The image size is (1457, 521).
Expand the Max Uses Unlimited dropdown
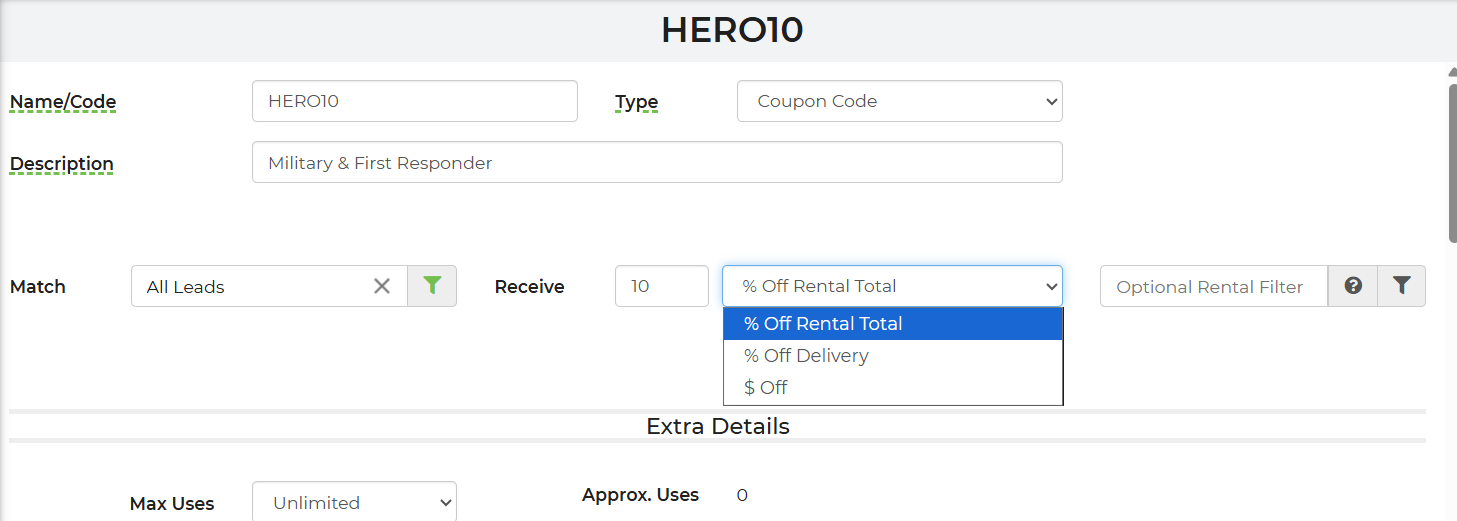(x=354, y=502)
